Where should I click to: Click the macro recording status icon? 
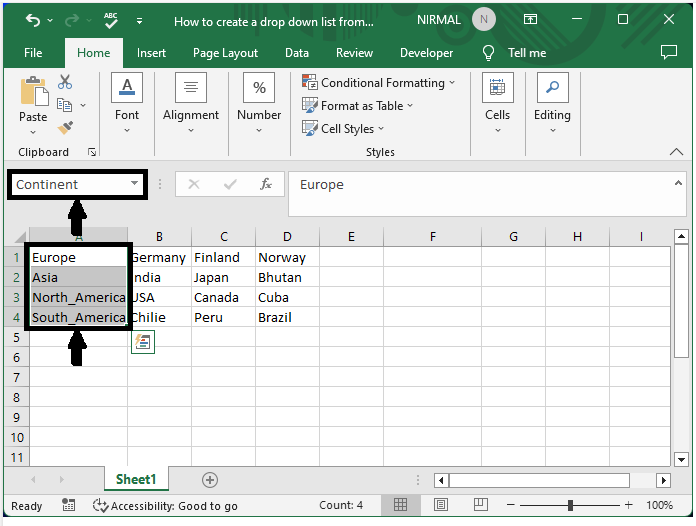click(x=68, y=505)
